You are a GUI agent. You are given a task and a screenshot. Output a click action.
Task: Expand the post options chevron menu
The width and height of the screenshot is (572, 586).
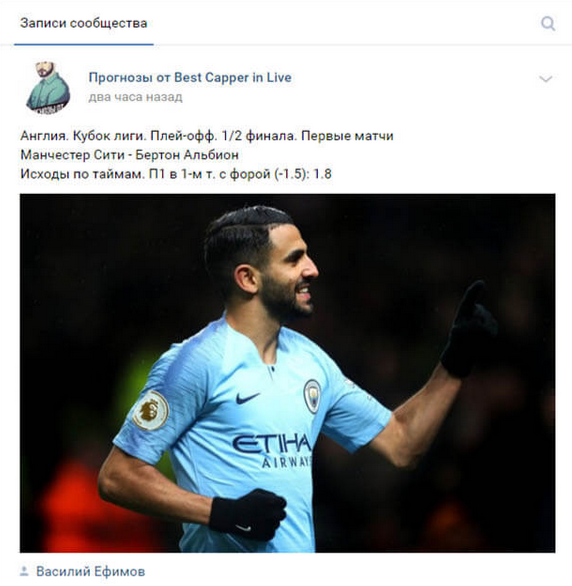click(545, 78)
